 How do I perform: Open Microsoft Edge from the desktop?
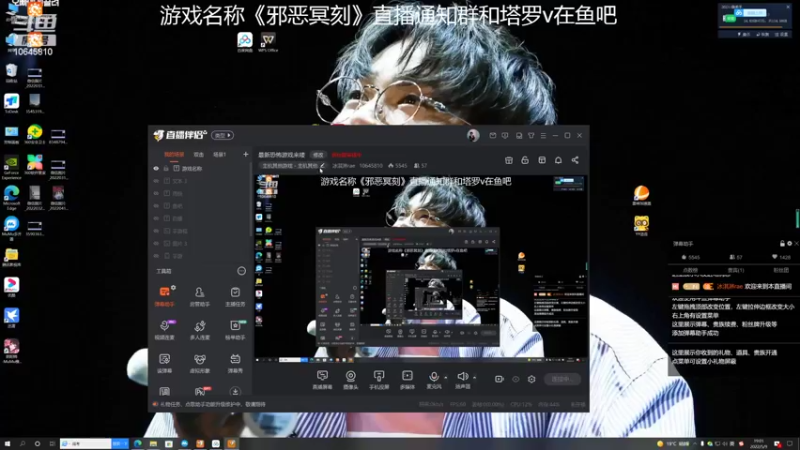pyautogui.click(x=11, y=197)
